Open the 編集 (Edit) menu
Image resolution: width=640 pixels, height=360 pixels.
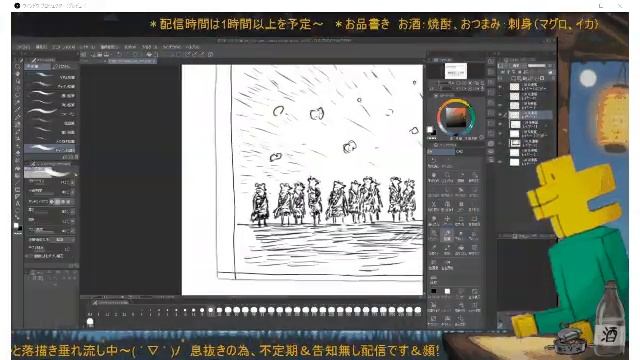tap(41, 47)
